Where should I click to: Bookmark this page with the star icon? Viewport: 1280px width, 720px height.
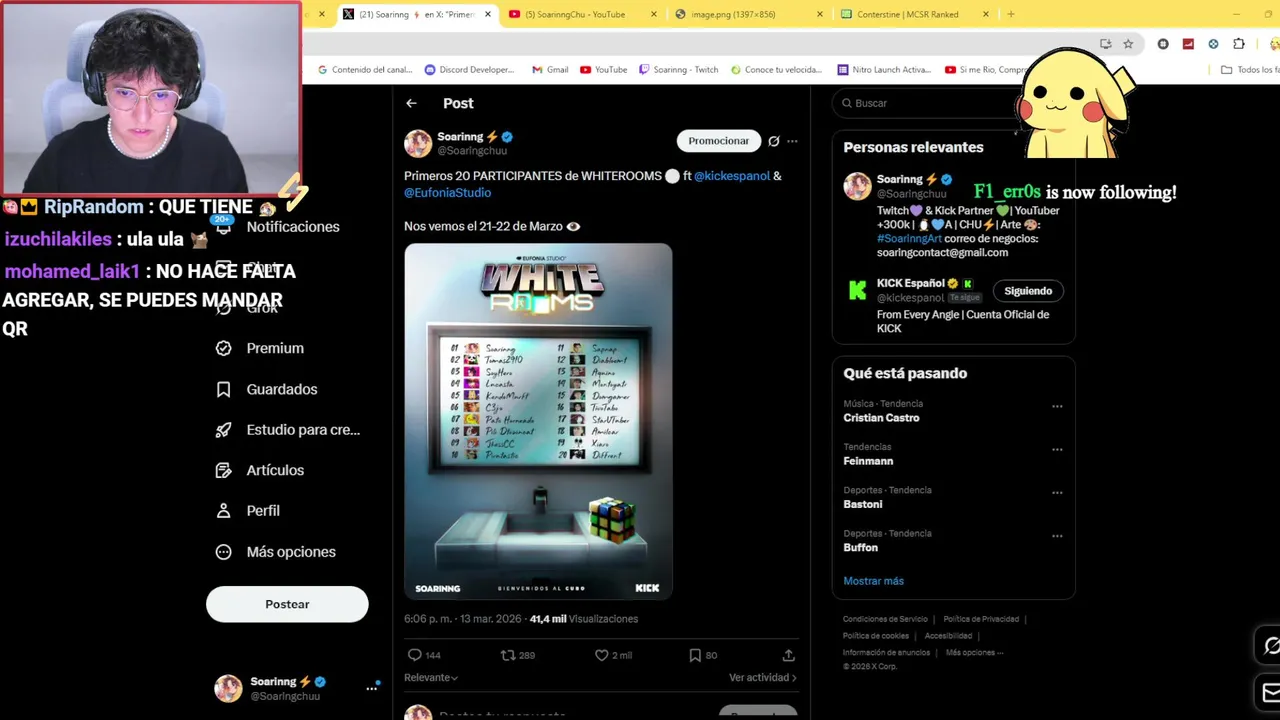click(x=1128, y=44)
